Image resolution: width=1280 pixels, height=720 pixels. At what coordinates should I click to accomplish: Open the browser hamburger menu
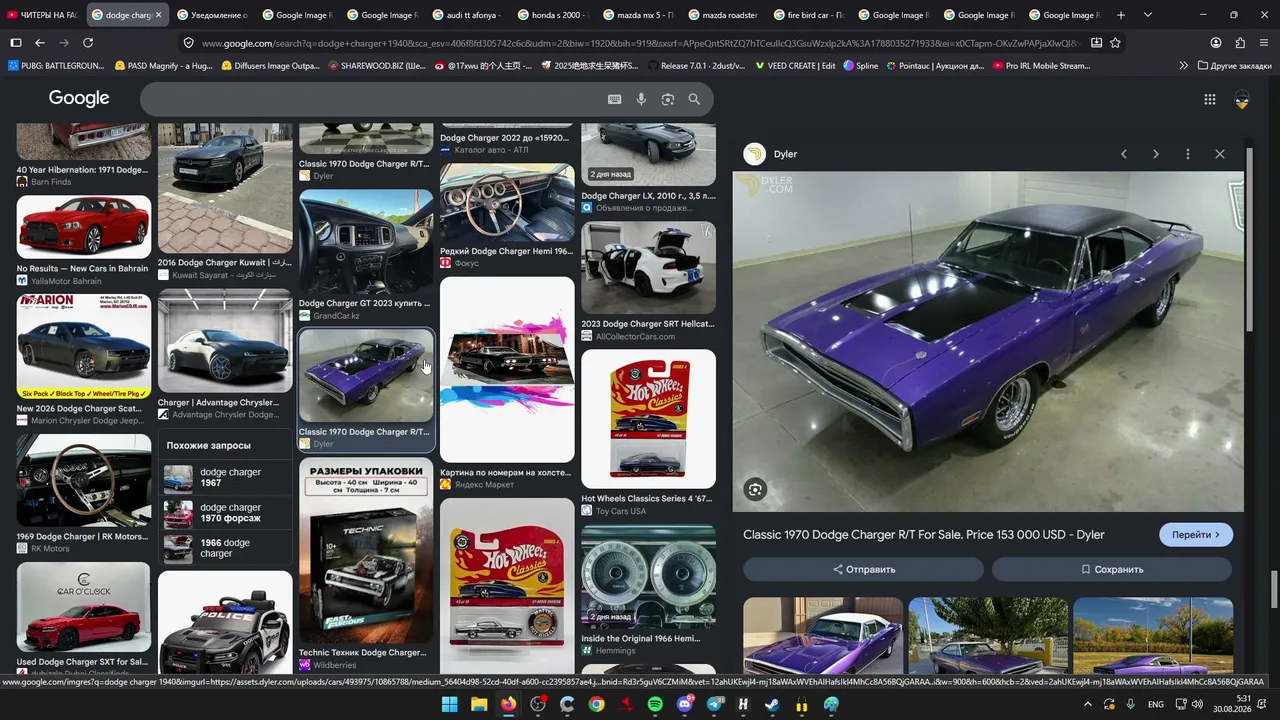tap(1264, 43)
